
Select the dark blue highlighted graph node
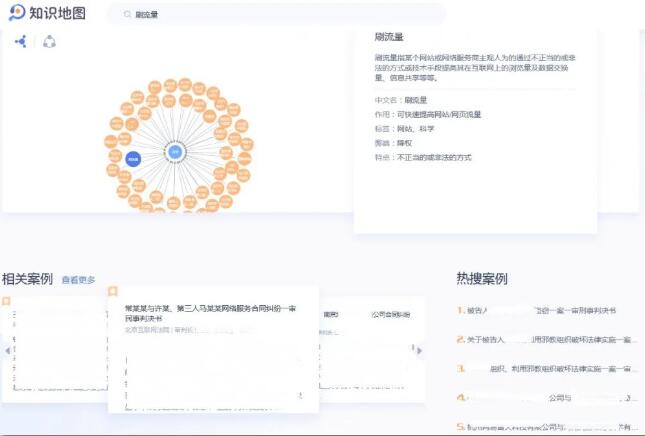click(133, 159)
